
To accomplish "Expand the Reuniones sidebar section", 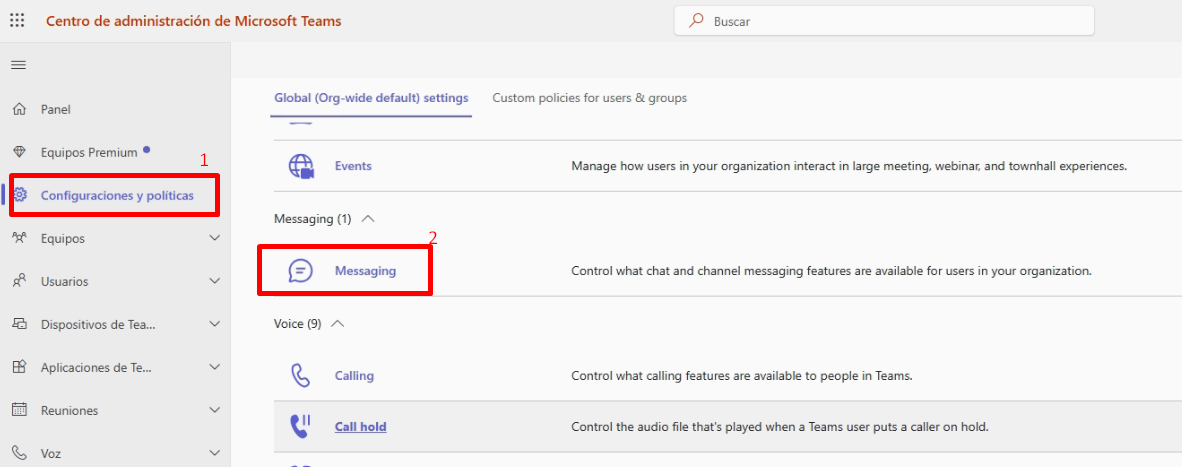I will pos(214,410).
